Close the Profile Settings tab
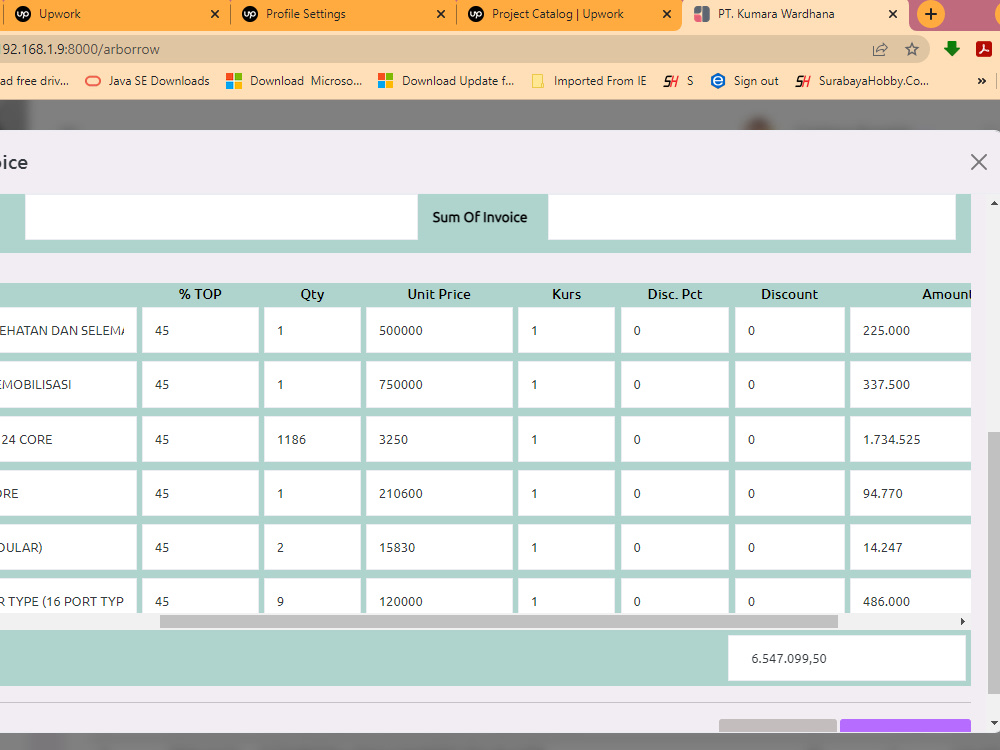The image size is (1000, 750). (441, 14)
